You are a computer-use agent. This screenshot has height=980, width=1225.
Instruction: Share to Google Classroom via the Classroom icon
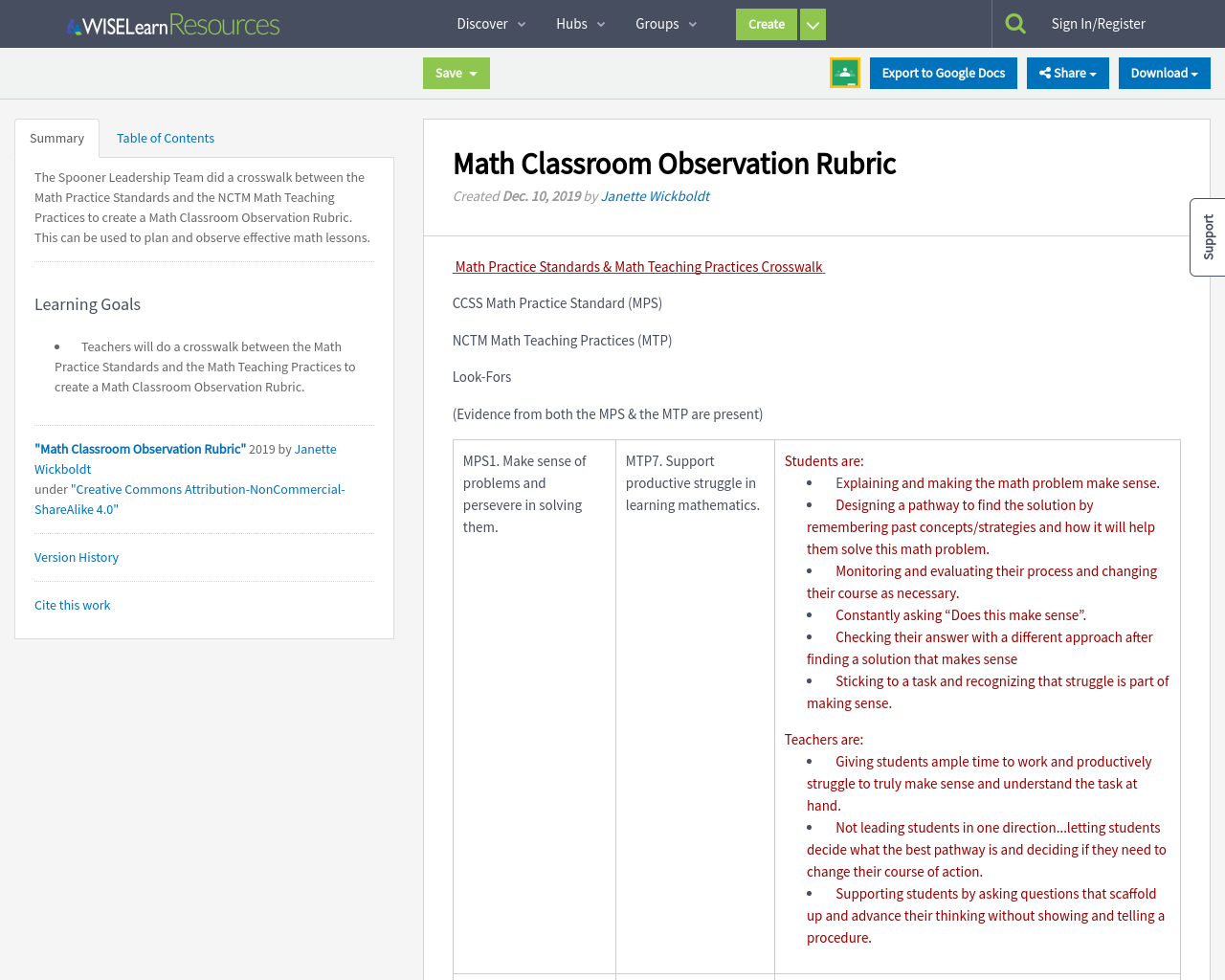(x=844, y=71)
